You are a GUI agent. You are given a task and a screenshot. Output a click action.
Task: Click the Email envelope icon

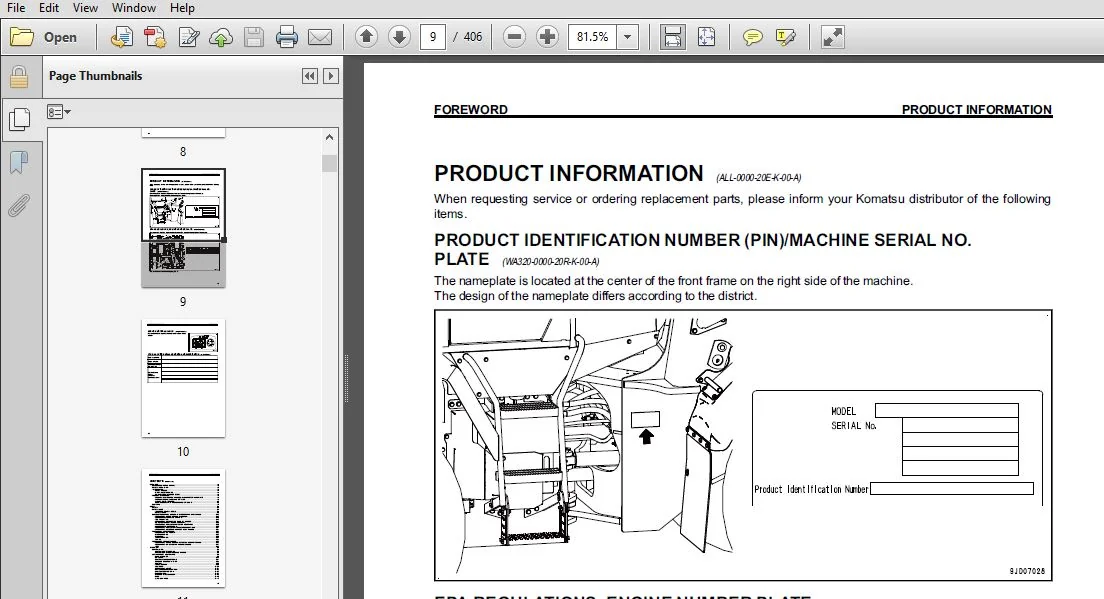320,37
